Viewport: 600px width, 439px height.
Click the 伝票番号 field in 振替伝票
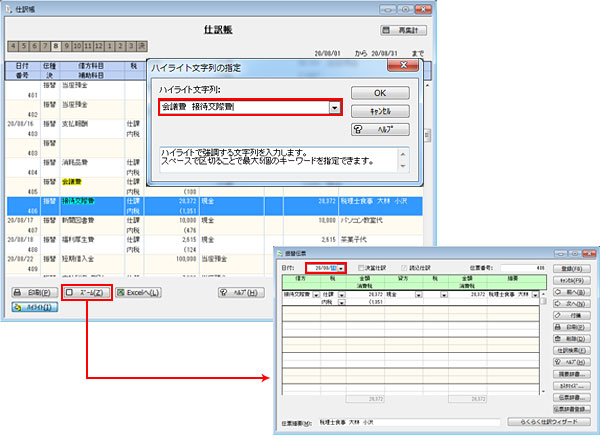523,268
